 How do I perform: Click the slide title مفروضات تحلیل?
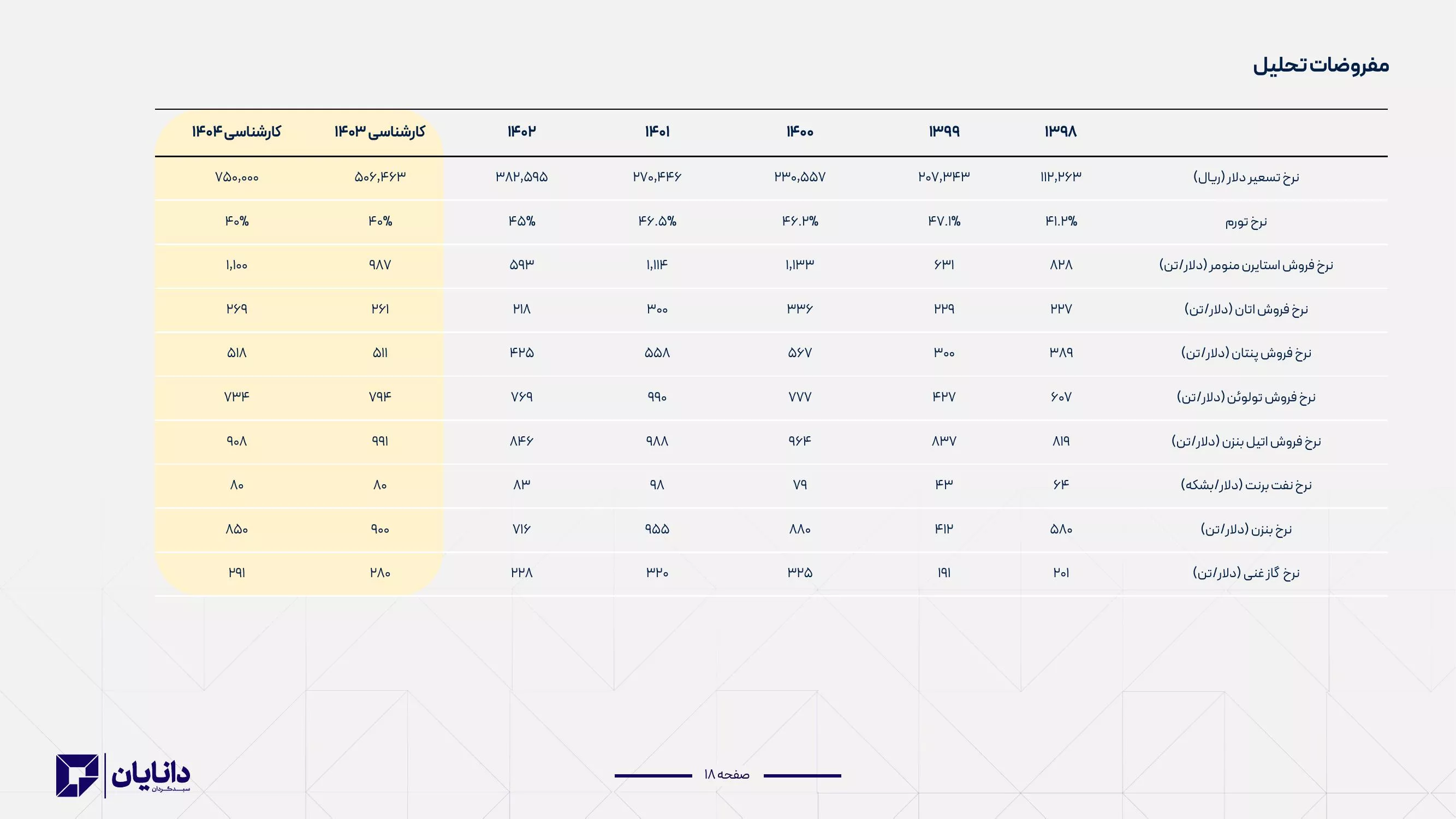click(1321, 65)
